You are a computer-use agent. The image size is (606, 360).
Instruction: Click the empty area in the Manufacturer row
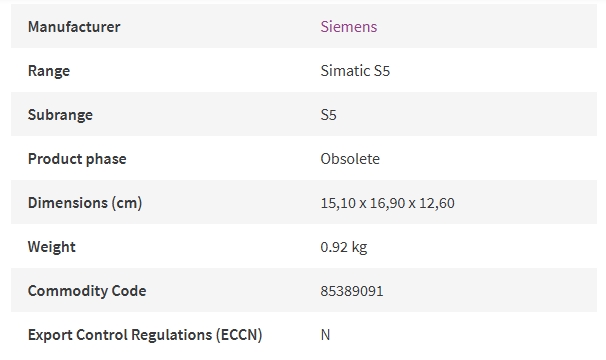pos(487,27)
